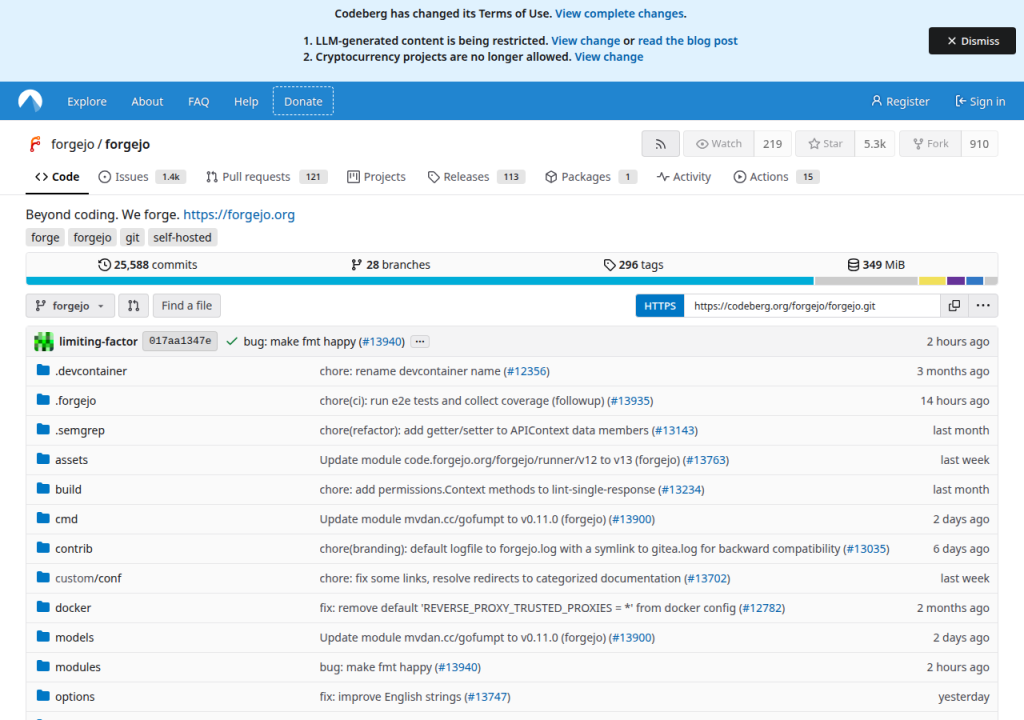
Task: Click the cmd folder icon
Action: [x=44, y=519]
